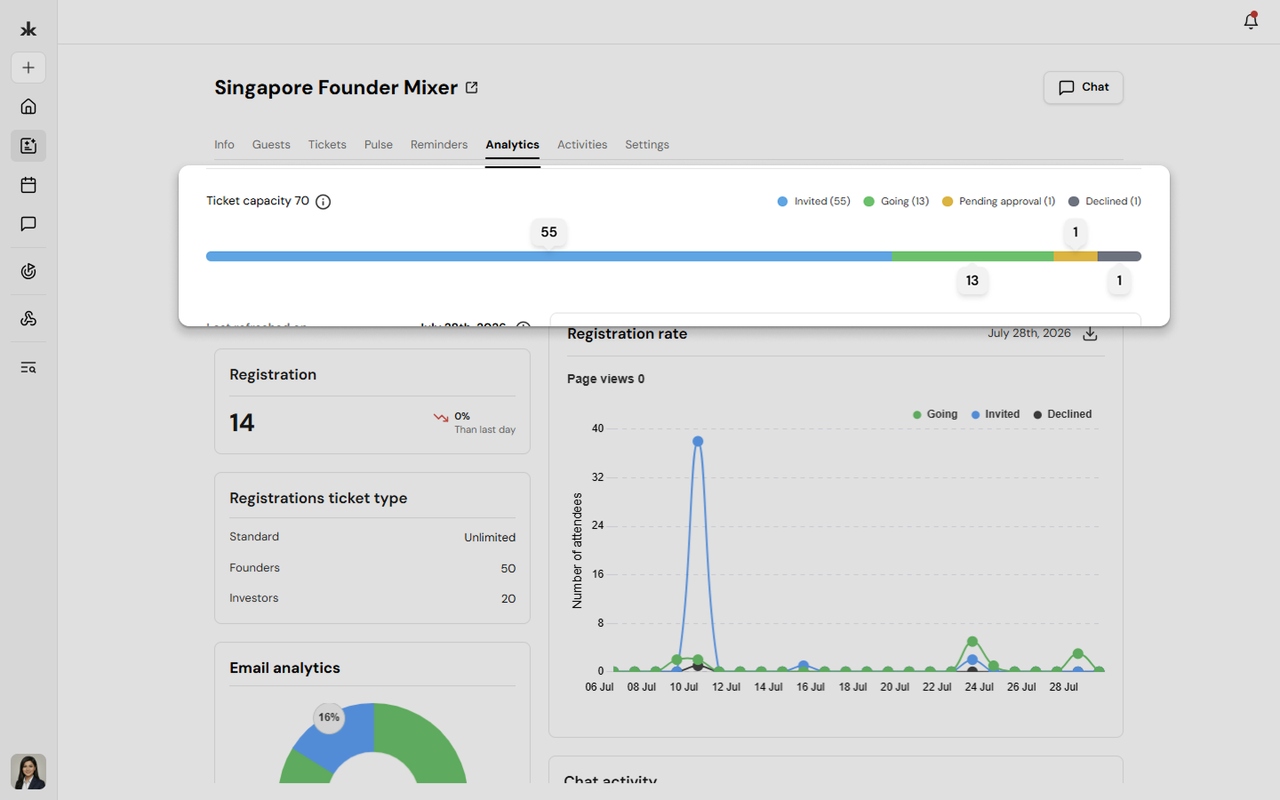
Task: Click the registration count 14
Action: point(242,423)
